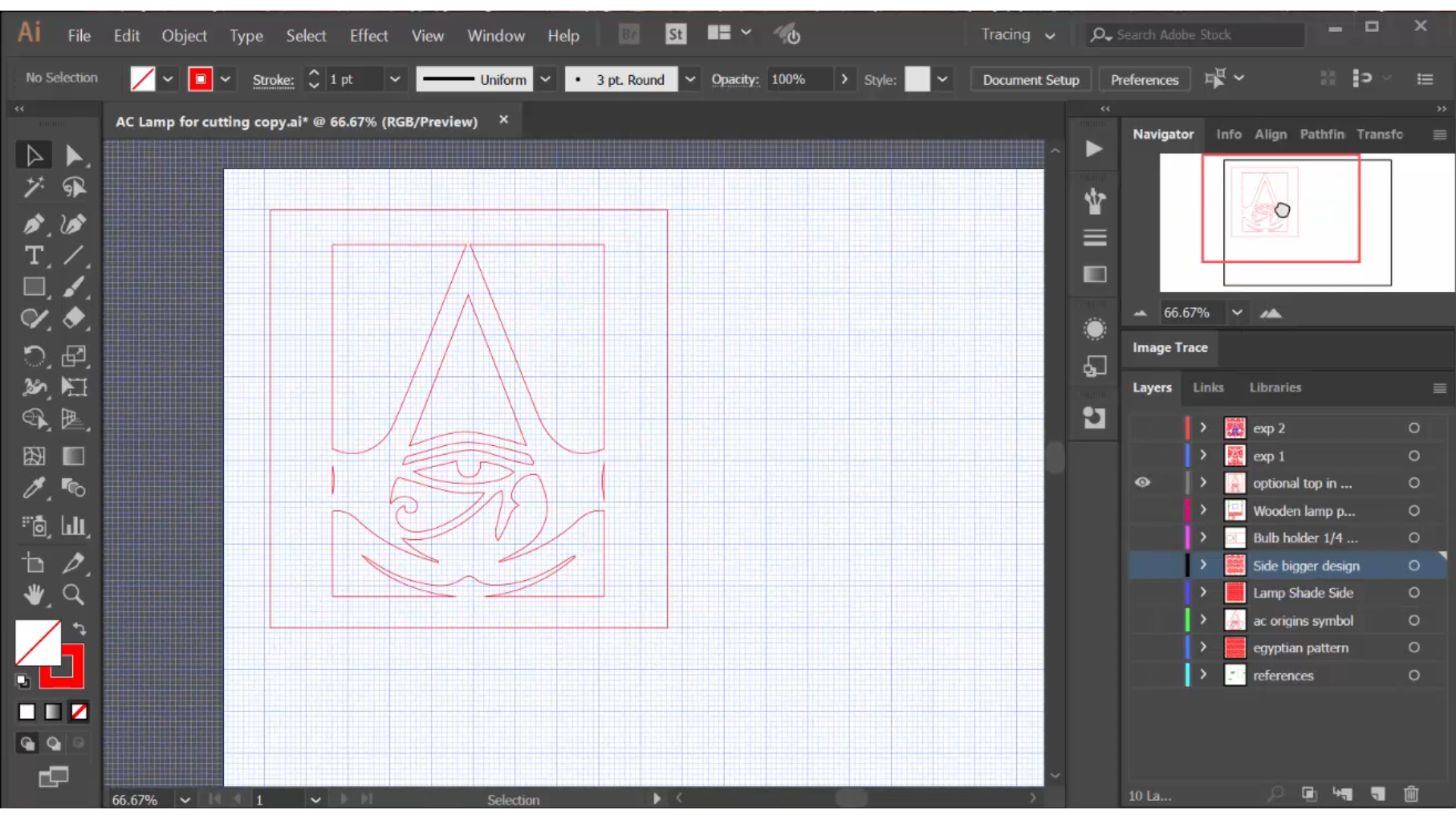Select the Shaper tool
1456x819 pixels.
[x=33, y=318]
